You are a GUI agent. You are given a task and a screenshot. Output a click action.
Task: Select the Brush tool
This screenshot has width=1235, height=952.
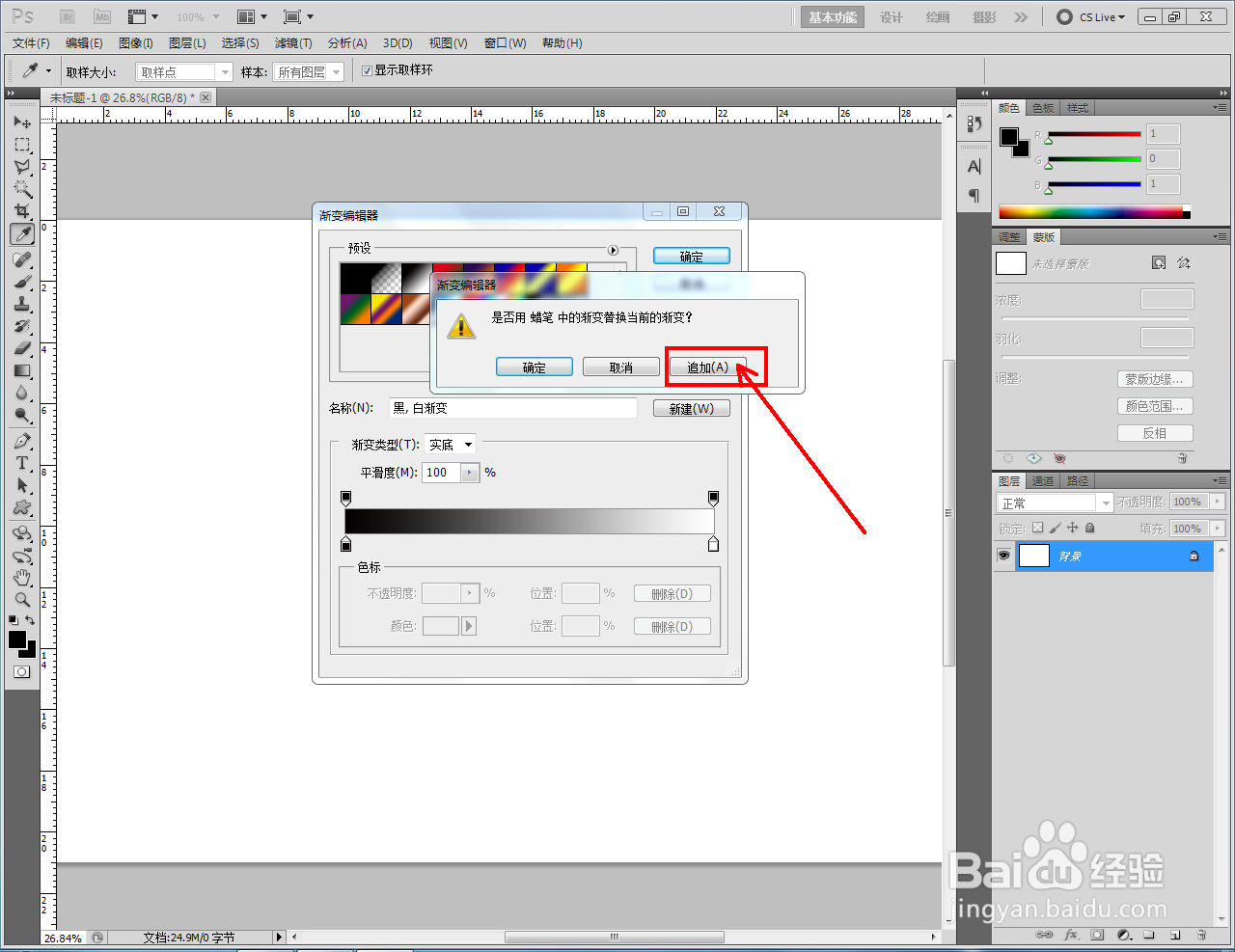22,282
